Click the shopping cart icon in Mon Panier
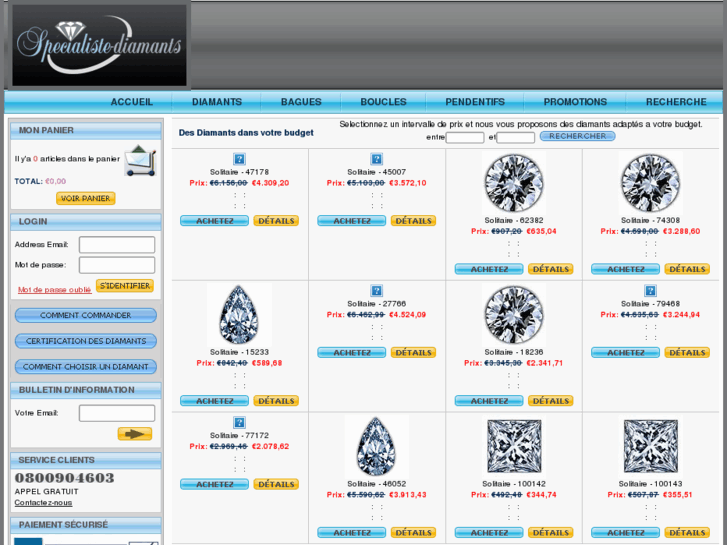This screenshot has height=545, width=727. 140,161
